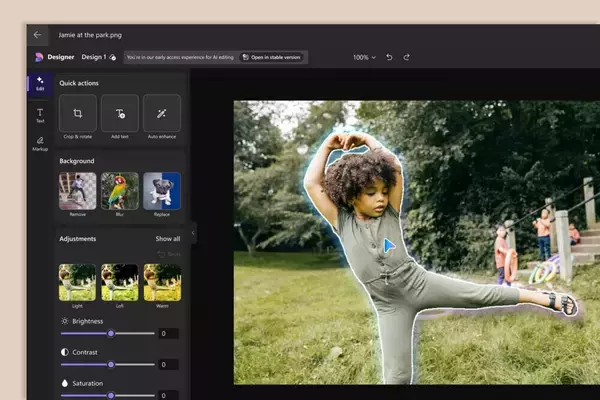The image size is (600, 400).
Task: Choose the Add text quick action
Action: [120, 113]
